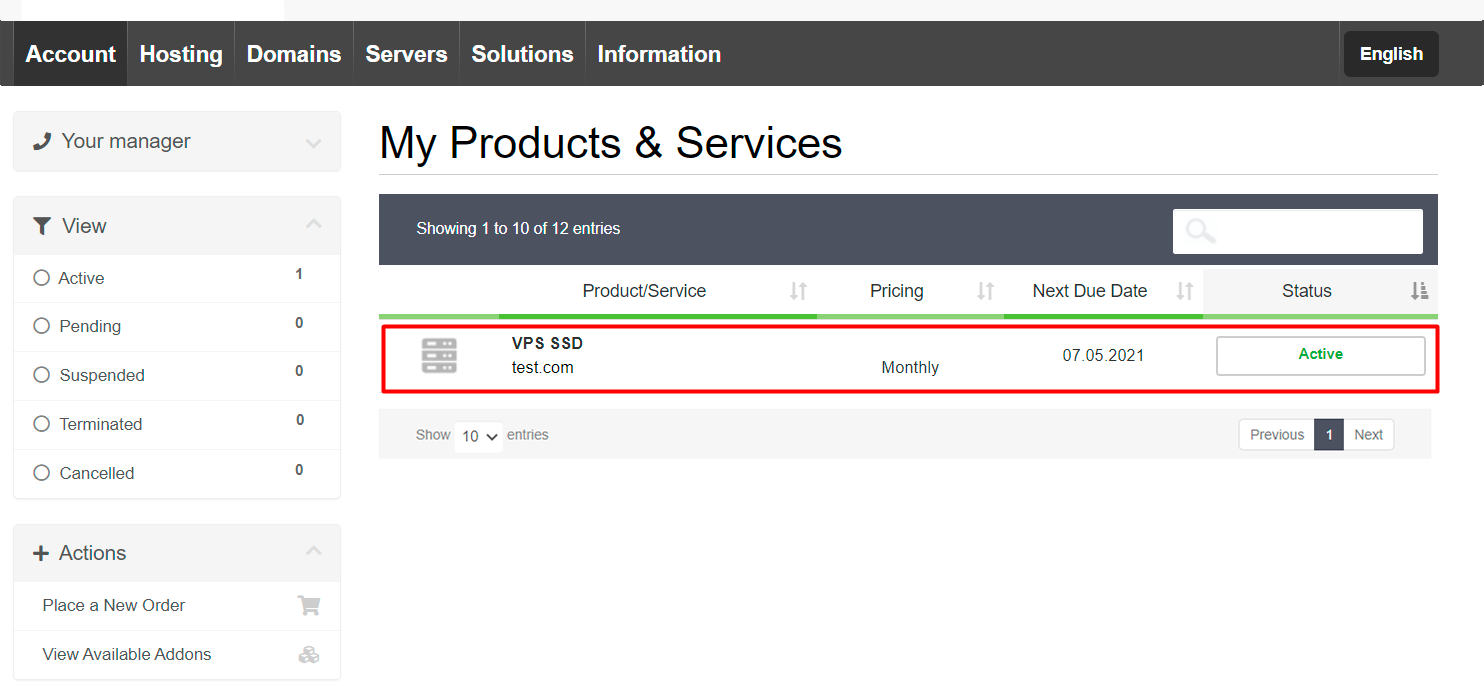This screenshot has width=1484, height=688.
Task: Select the Pending filter radio button
Action: click(x=42, y=326)
